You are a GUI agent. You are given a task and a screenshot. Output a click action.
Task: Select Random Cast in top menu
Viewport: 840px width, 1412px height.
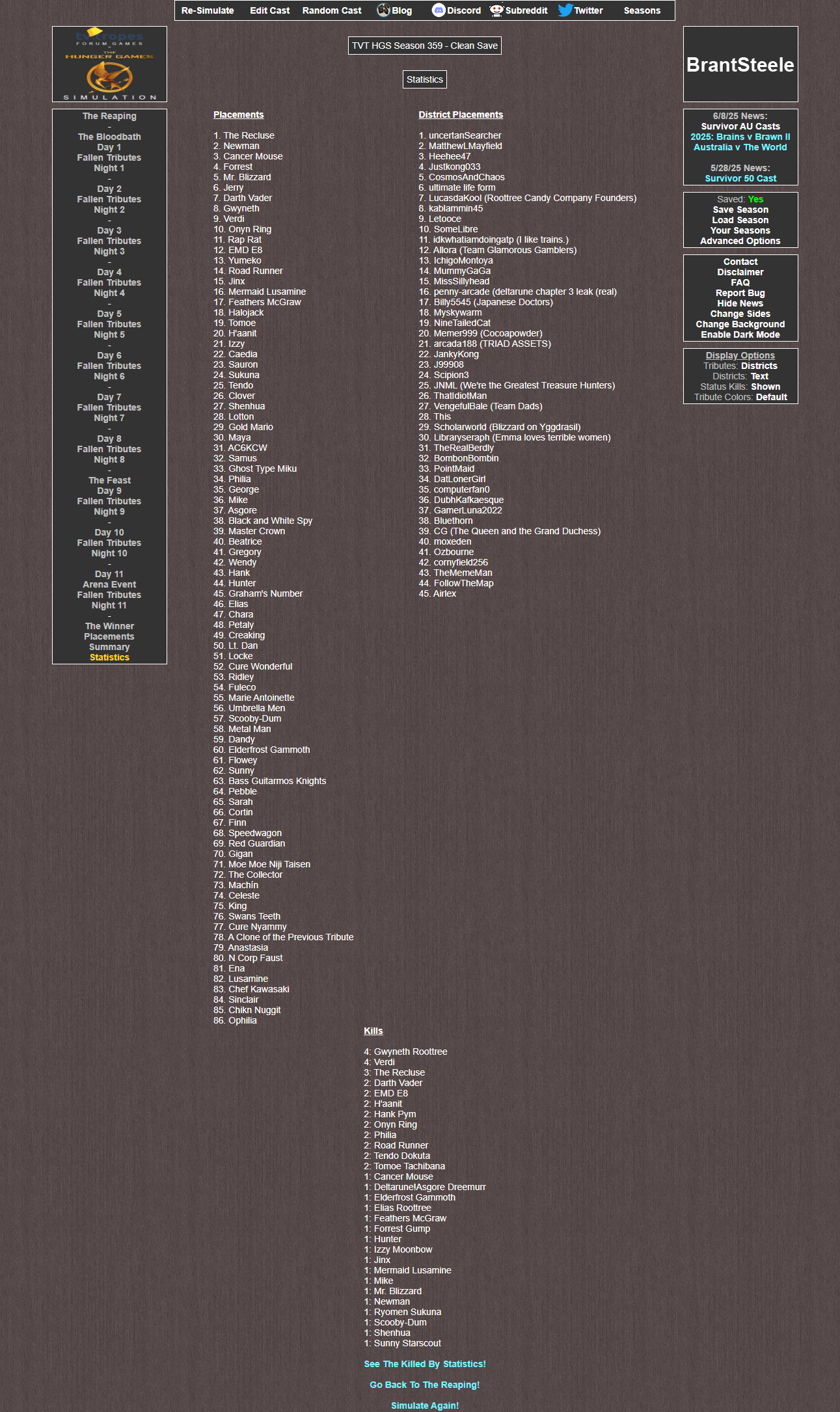tap(332, 10)
